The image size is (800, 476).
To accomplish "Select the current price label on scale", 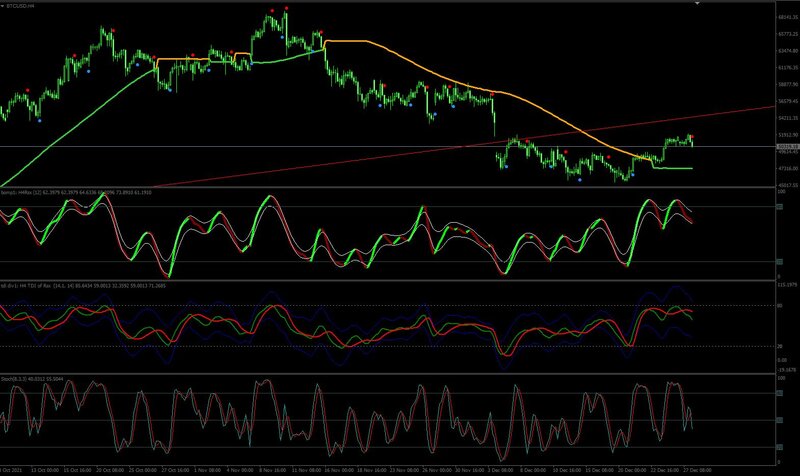I will 787,147.
